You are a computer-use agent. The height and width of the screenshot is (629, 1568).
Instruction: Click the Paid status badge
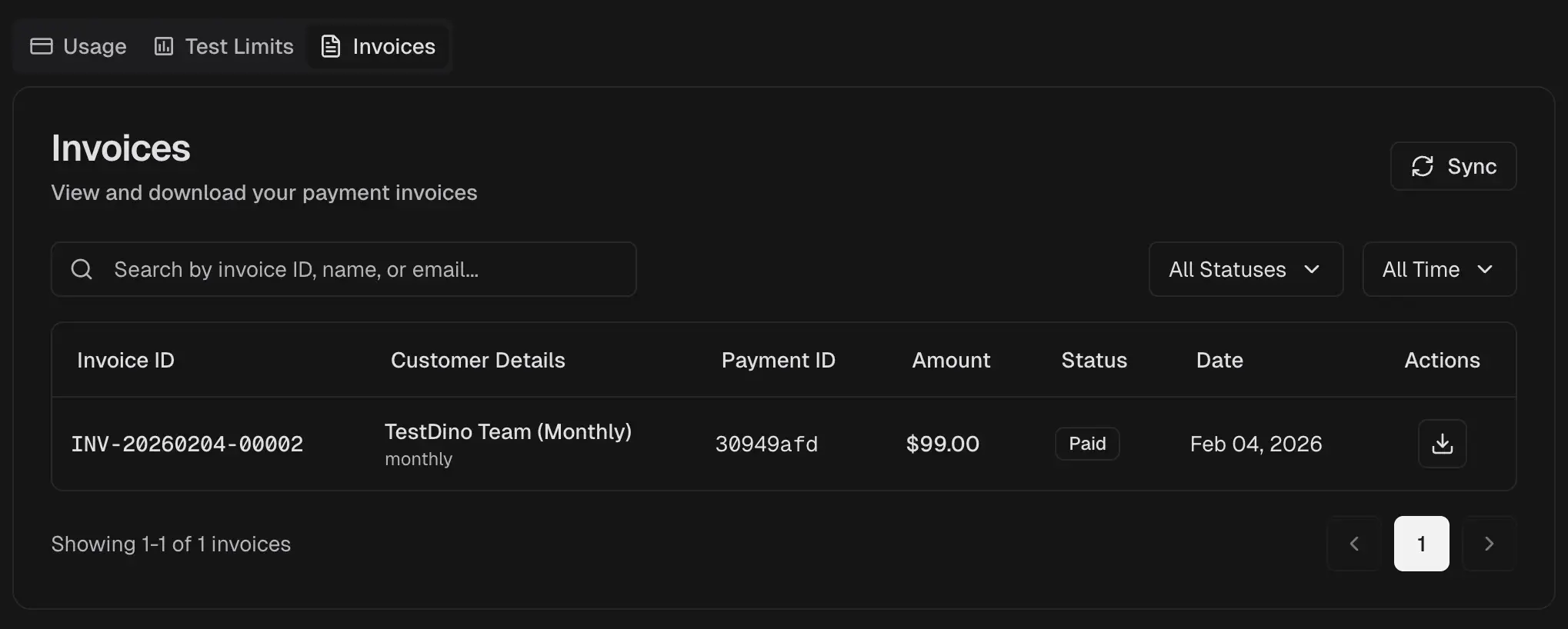coord(1087,444)
